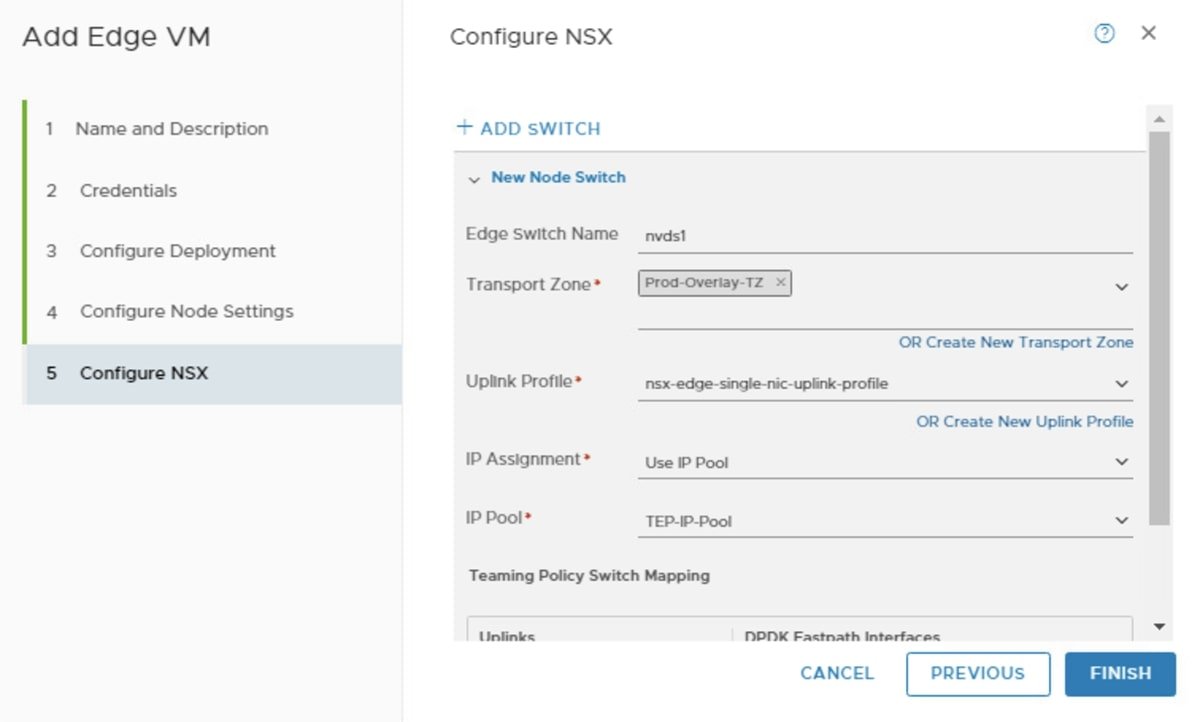Open the IP Pool dropdown showing TEP-IP-Pool
1200x722 pixels.
click(x=1119, y=520)
